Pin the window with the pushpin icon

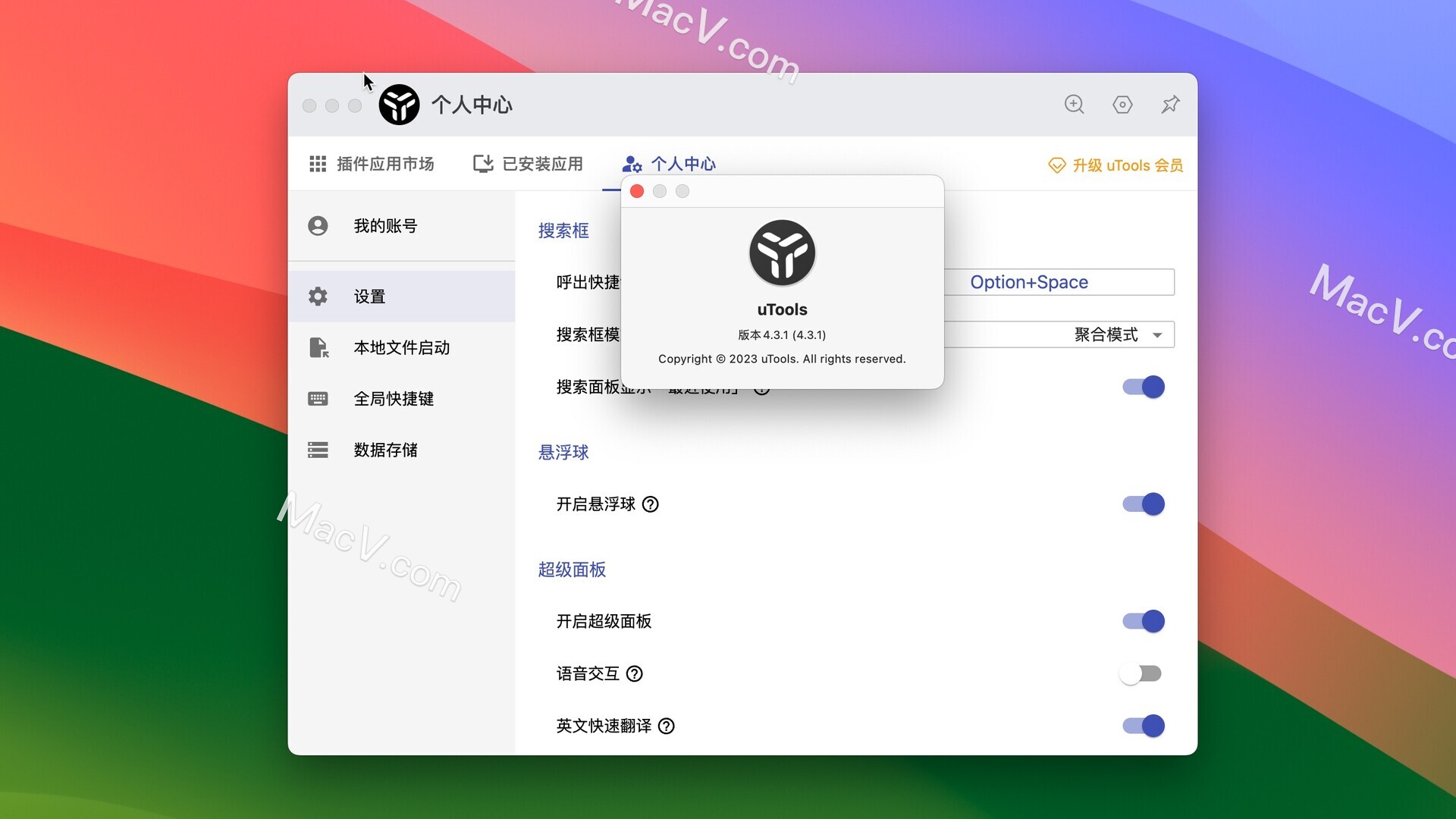[x=1170, y=105]
